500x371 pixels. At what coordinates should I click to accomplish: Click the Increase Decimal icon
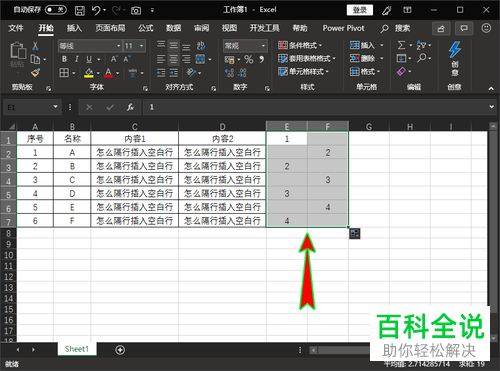click(x=229, y=73)
